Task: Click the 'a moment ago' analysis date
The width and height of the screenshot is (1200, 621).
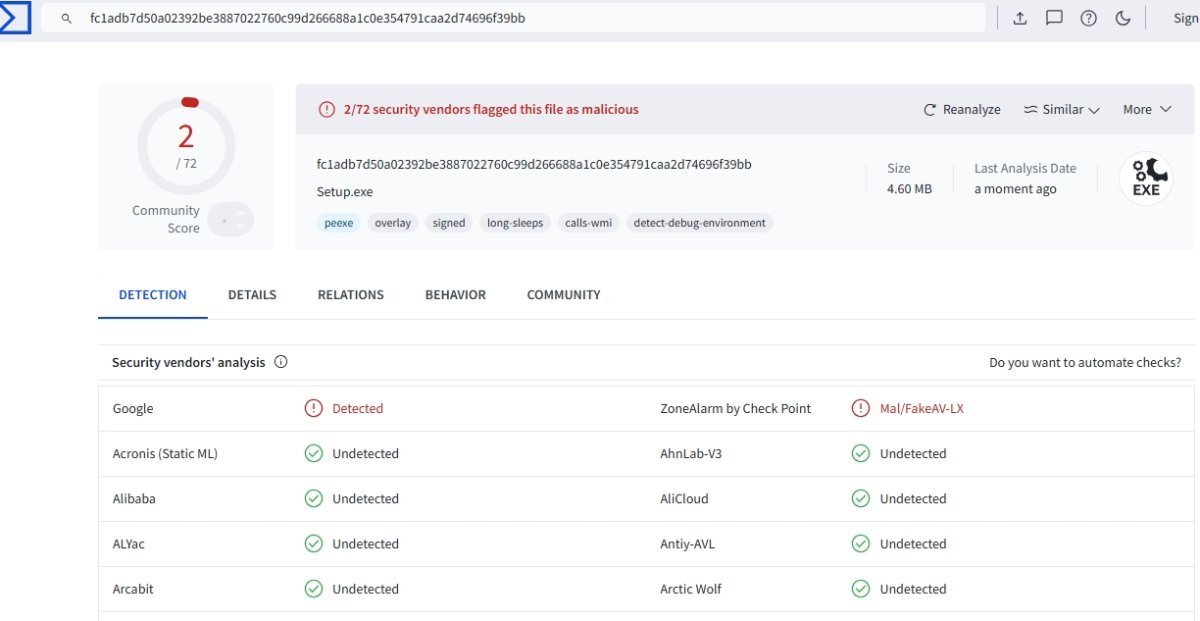Action: (x=1015, y=189)
